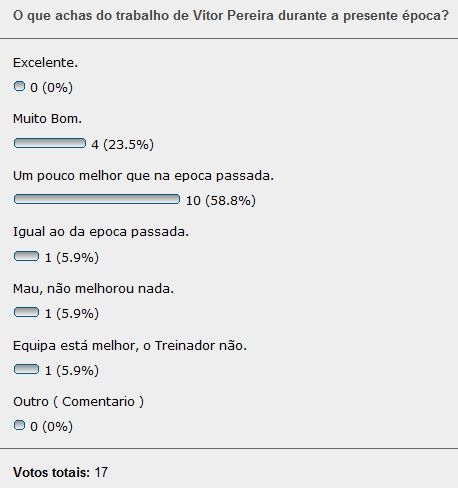
Task: Click the '10 (58.8%)' vote count text
Action: pyautogui.click(x=221, y=200)
